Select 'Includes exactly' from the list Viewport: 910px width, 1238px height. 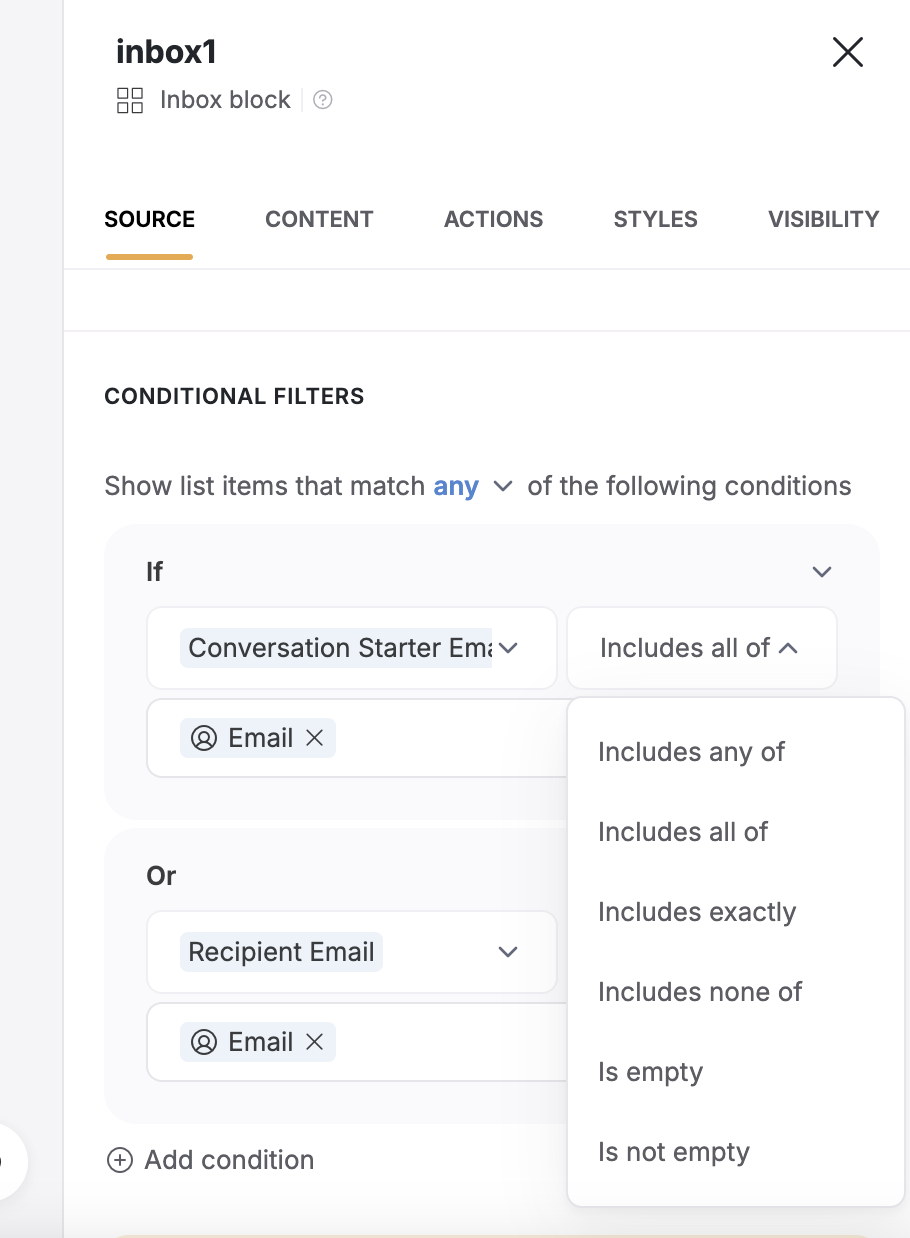[697, 912]
